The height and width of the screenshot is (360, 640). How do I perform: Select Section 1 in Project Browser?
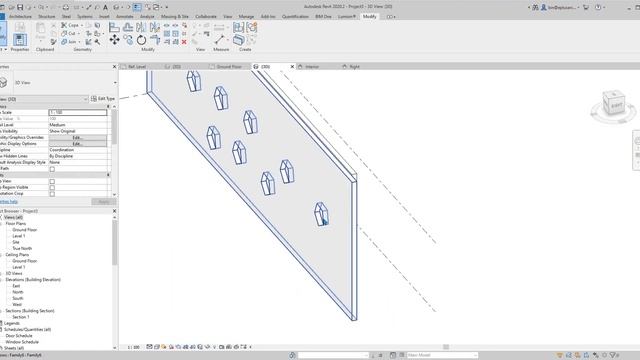[x=20, y=317]
